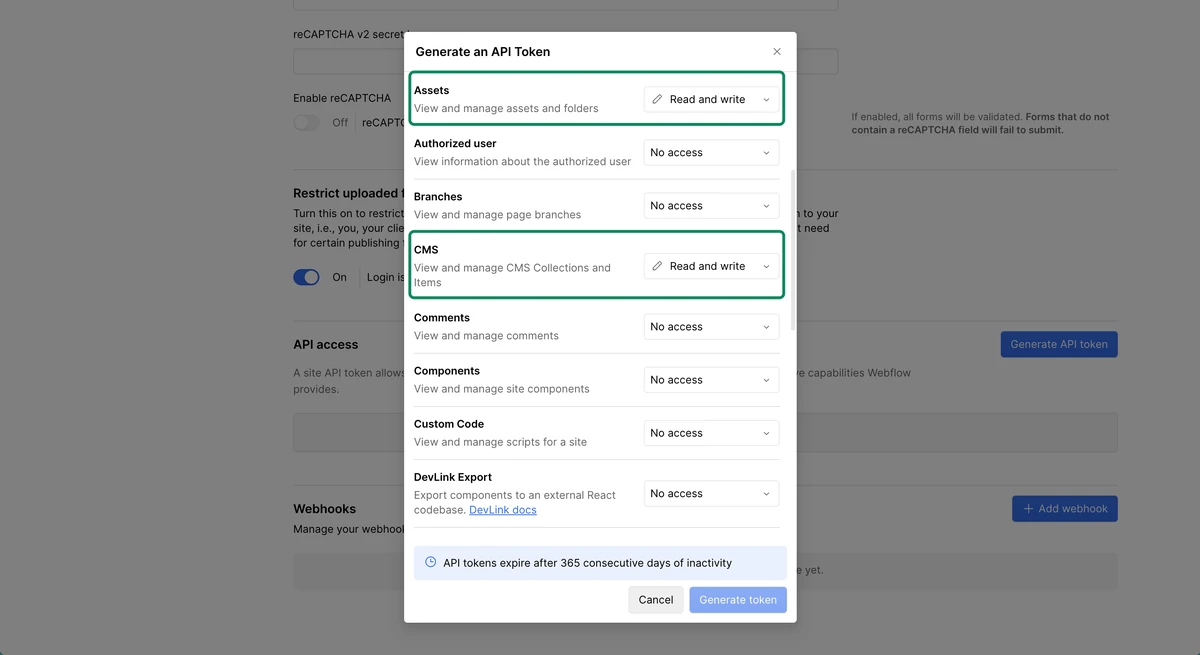Click the Comments permission label
This screenshot has width=1200, height=655.
point(442,317)
